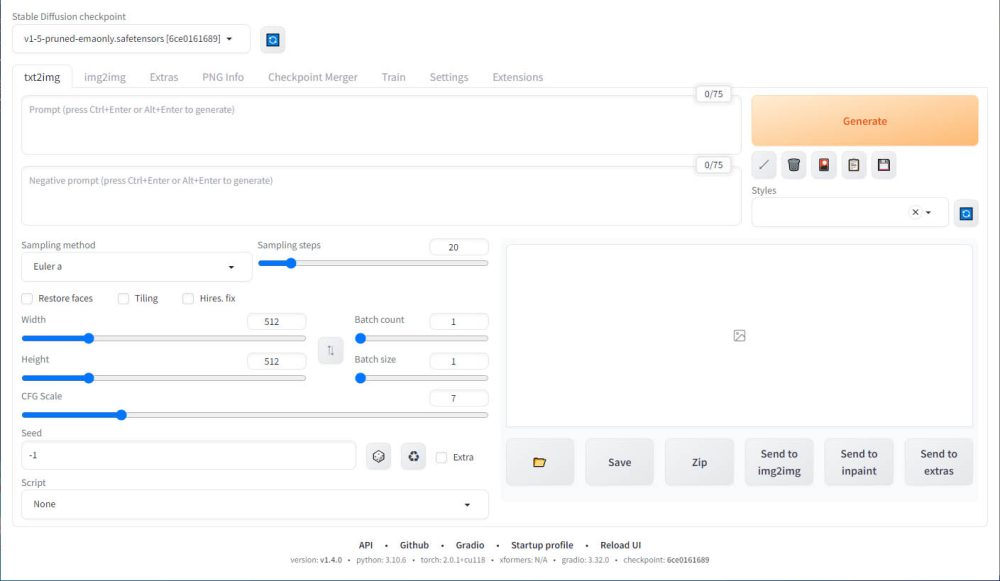Click the CFG Scale slider
Image resolution: width=1000 pixels, height=581 pixels.
point(254,414)
